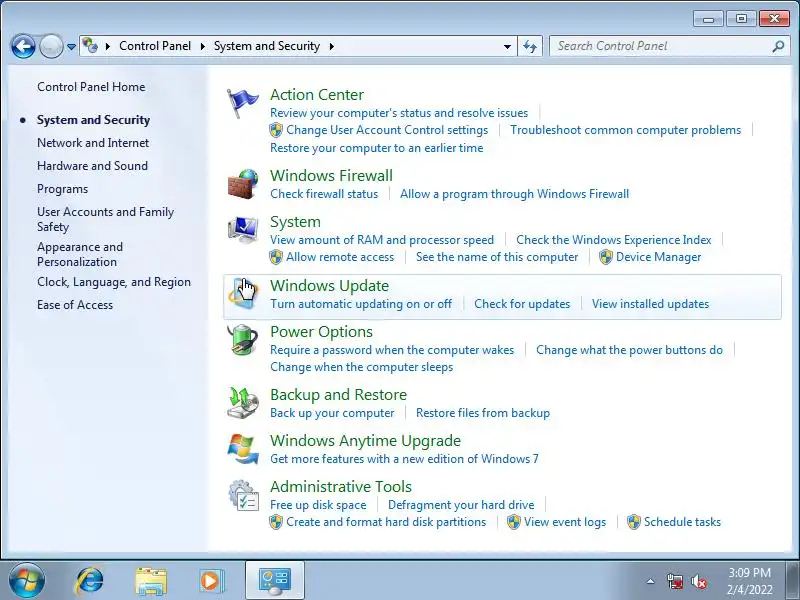Launch Internet Explorer from taskbar
The height and width of the screenshot is (600, 800).
click(x=90, y=581)
